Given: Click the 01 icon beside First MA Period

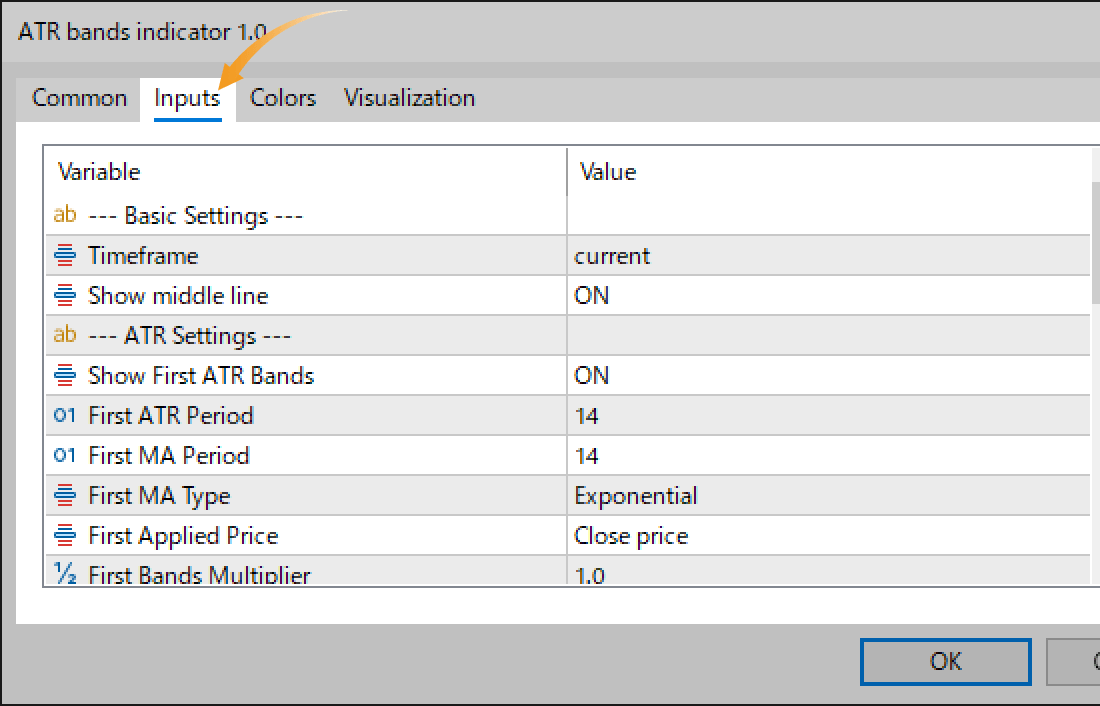Looking at the screenshot, I should tap(63, 455).
